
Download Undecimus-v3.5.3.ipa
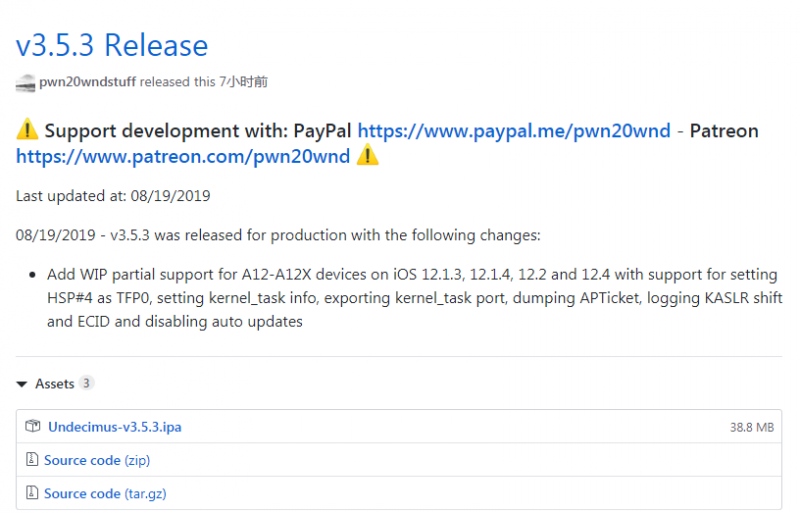115,427
